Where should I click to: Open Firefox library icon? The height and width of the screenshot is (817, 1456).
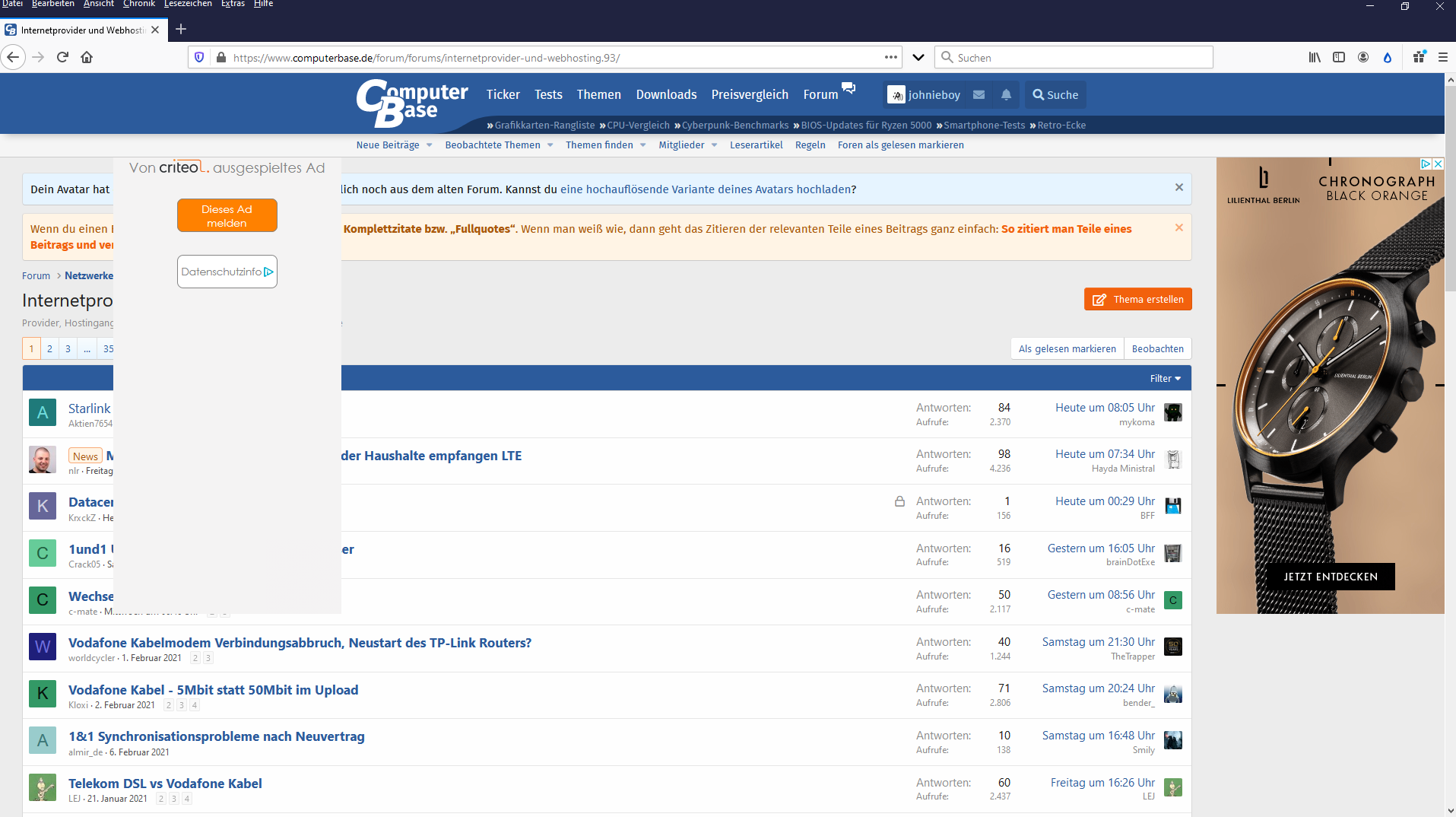click(1315, 57)
